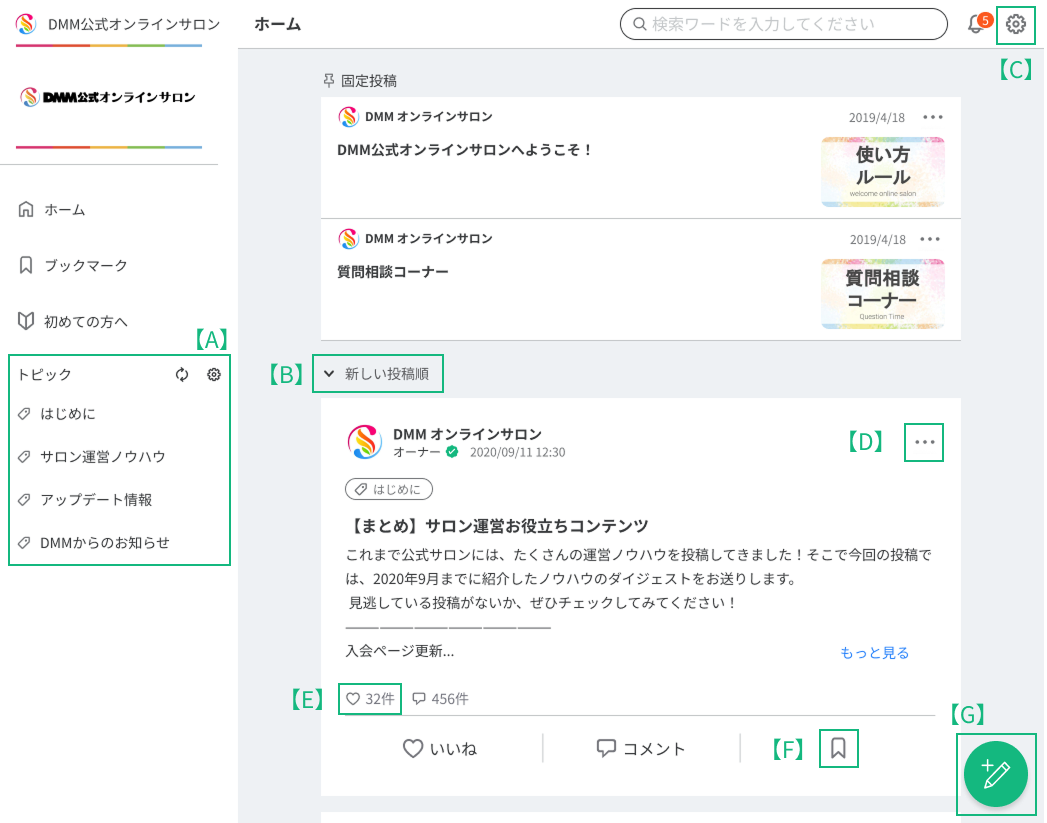Open three-dot menu on ようこそ pinned post
This screenshot has width=1047, height=823.
pos(932,117)
